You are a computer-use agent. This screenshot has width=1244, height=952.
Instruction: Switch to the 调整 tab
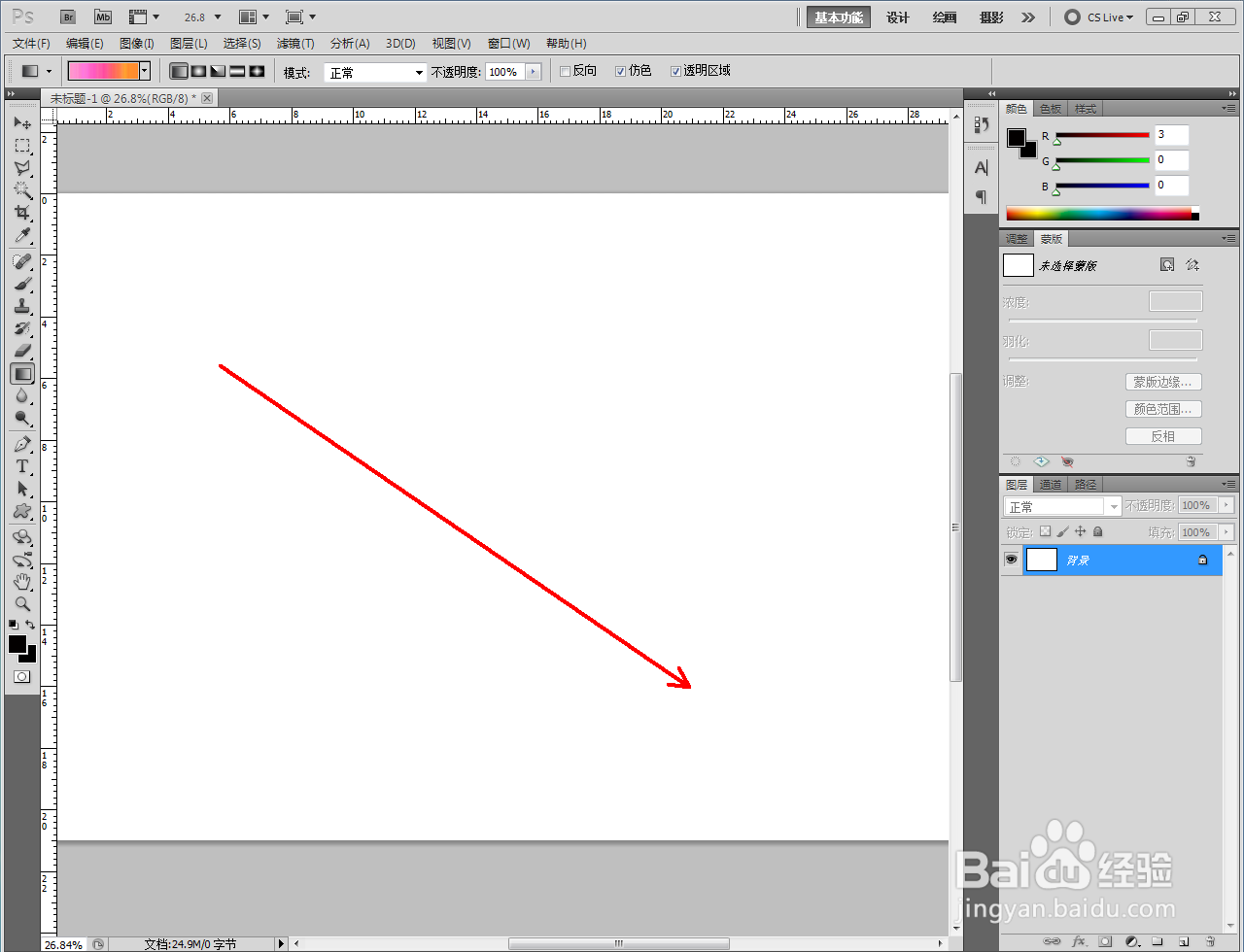(1017, 239)
